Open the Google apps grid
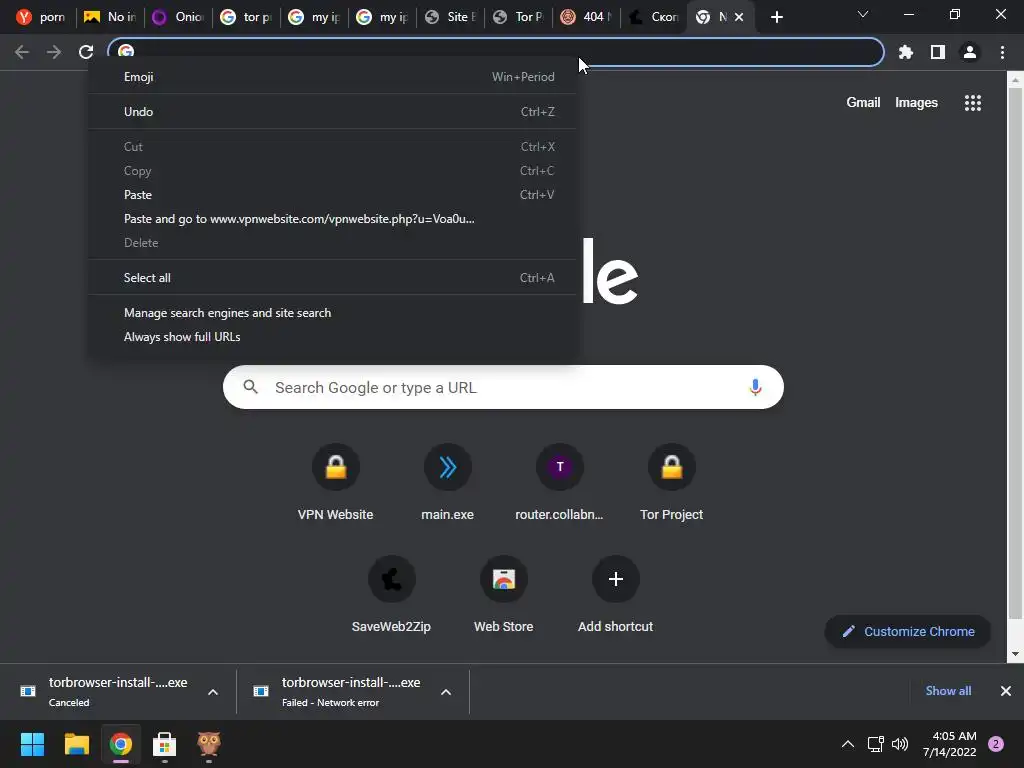The image size is (1024, 768). 972,103
